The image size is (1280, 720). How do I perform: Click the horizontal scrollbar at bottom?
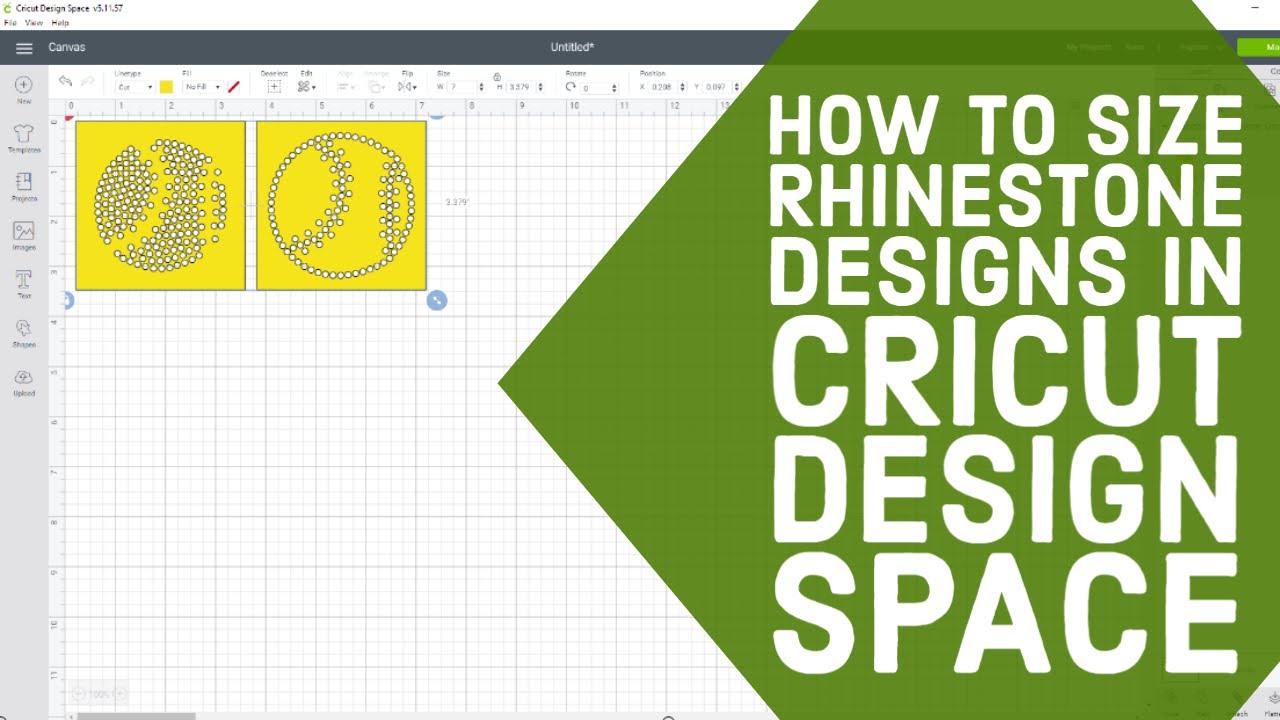point(136,716)
